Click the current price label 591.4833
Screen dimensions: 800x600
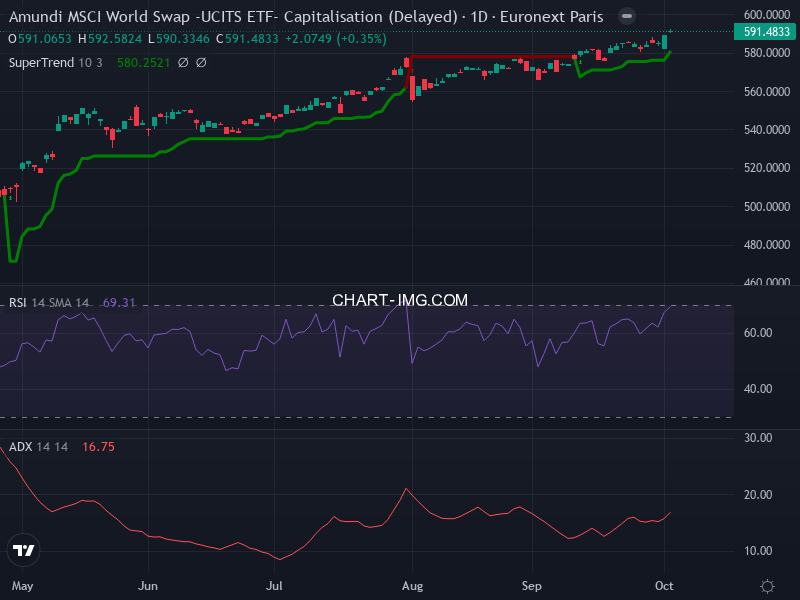click(767, 32)
